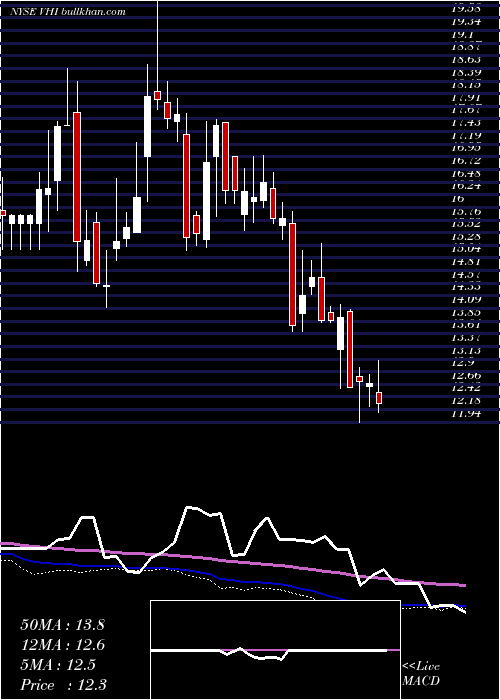The image size is (500, 700).
Task: Click the 18.39 price axis label
Action: tap(466, 72)
